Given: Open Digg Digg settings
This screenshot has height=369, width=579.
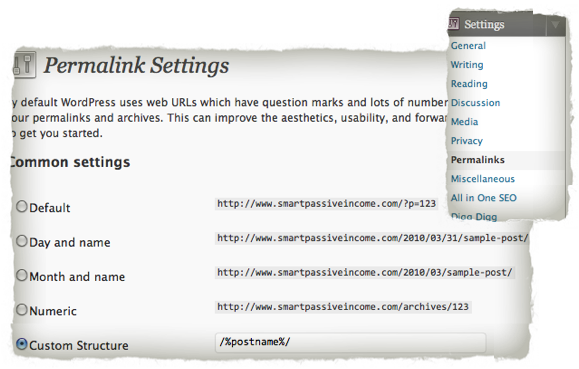Looking at the screenshot, I should click(474, 216).
